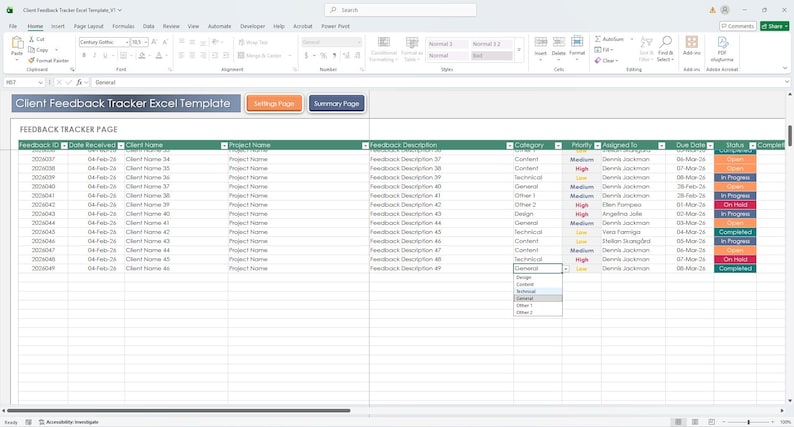Open the account profile icon in title bar

[725, 10]
